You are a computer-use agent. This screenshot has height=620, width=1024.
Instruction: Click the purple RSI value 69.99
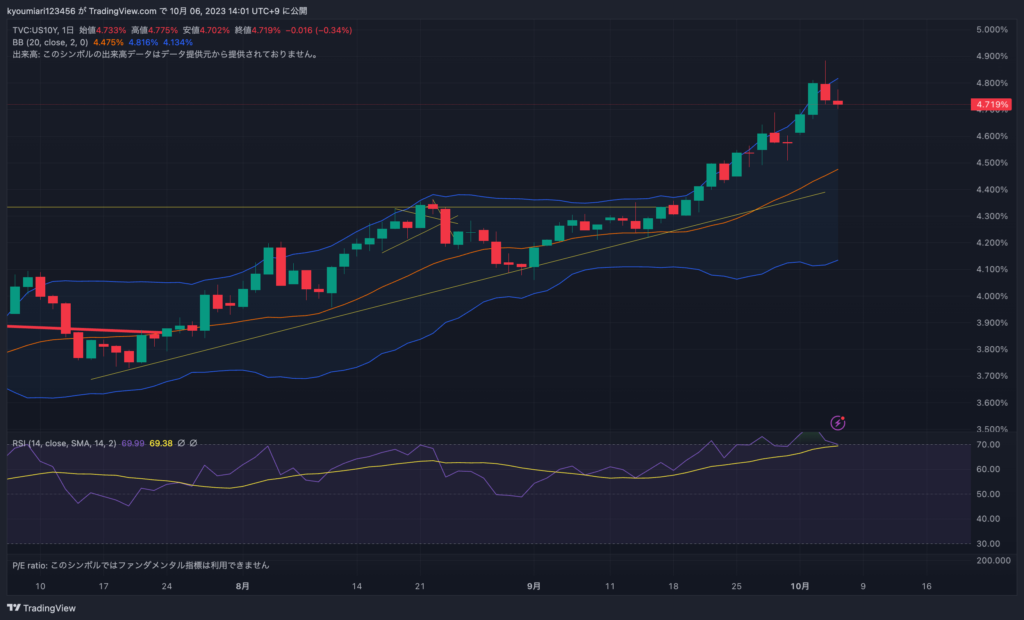133,444
